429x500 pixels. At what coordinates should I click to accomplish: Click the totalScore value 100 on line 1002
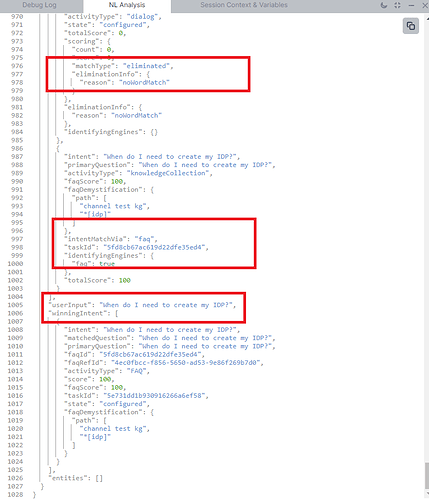tap(125, 280)
